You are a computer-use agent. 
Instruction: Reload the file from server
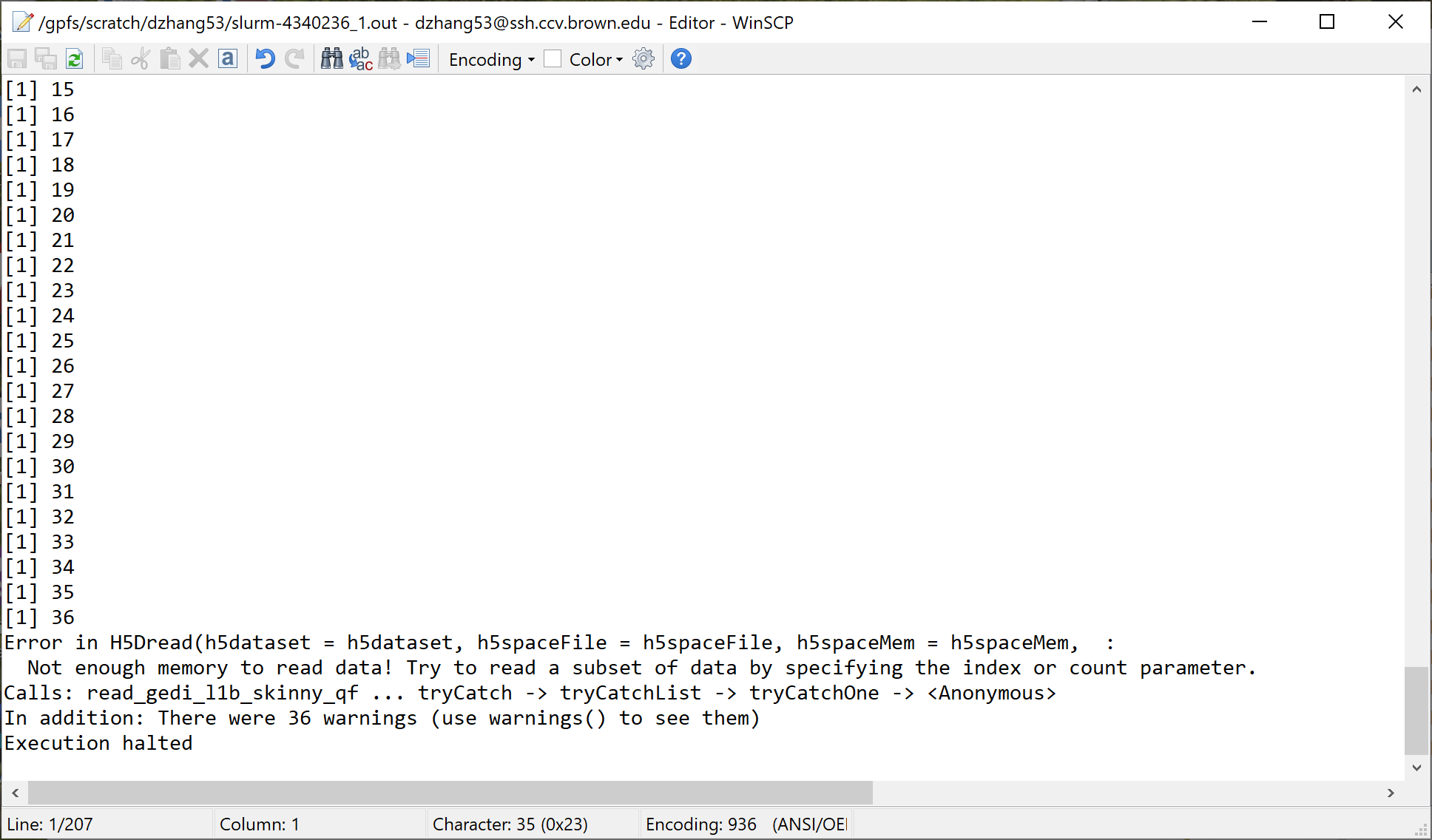click(x=74, y=58)
